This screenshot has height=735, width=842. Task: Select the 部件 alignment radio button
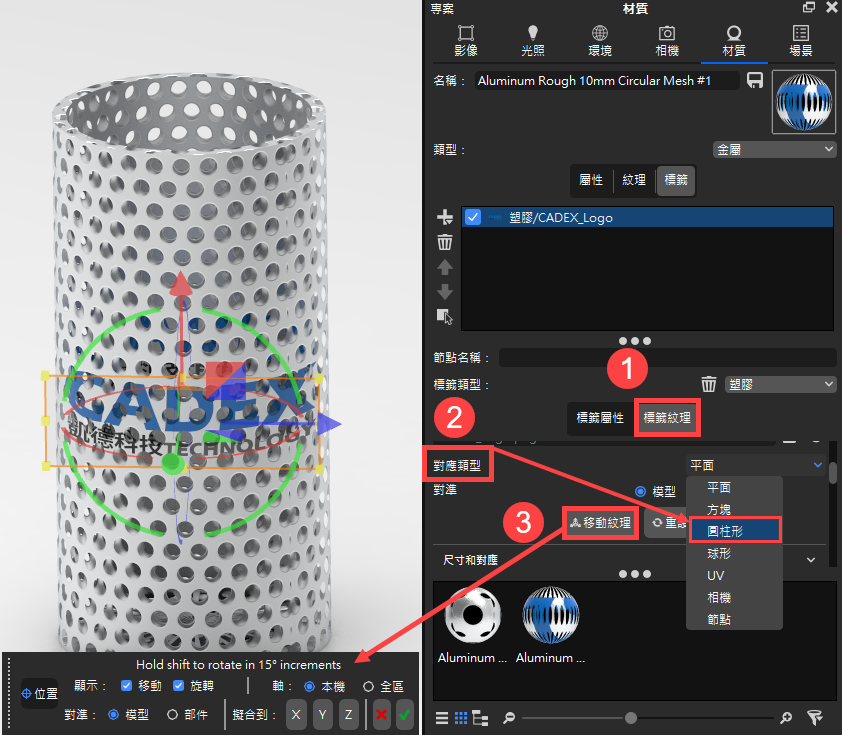[172, 715]
